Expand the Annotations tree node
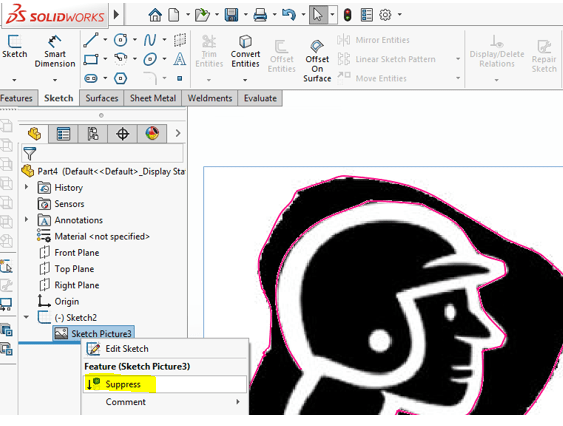563x426 pixels. [x=26, y=219]
